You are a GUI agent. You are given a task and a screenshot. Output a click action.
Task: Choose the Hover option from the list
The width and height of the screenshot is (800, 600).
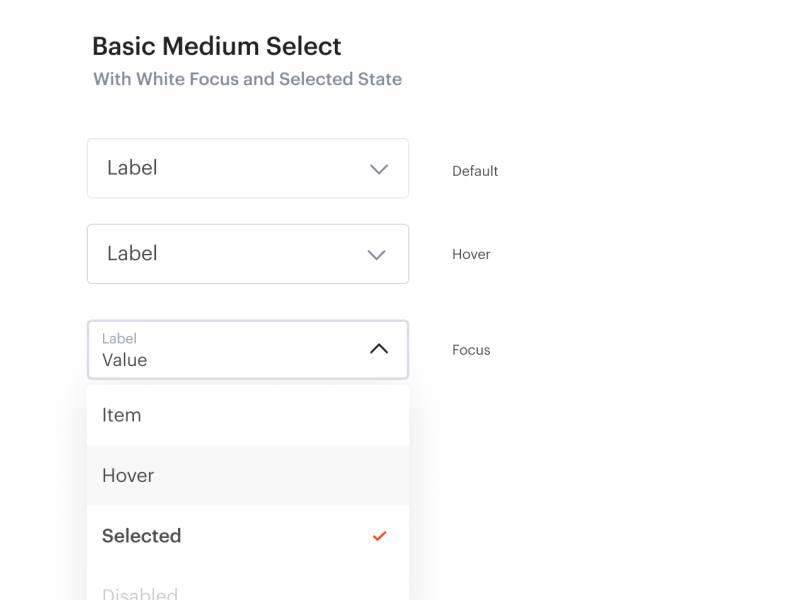pyautogui.click(x=248, y=476)
